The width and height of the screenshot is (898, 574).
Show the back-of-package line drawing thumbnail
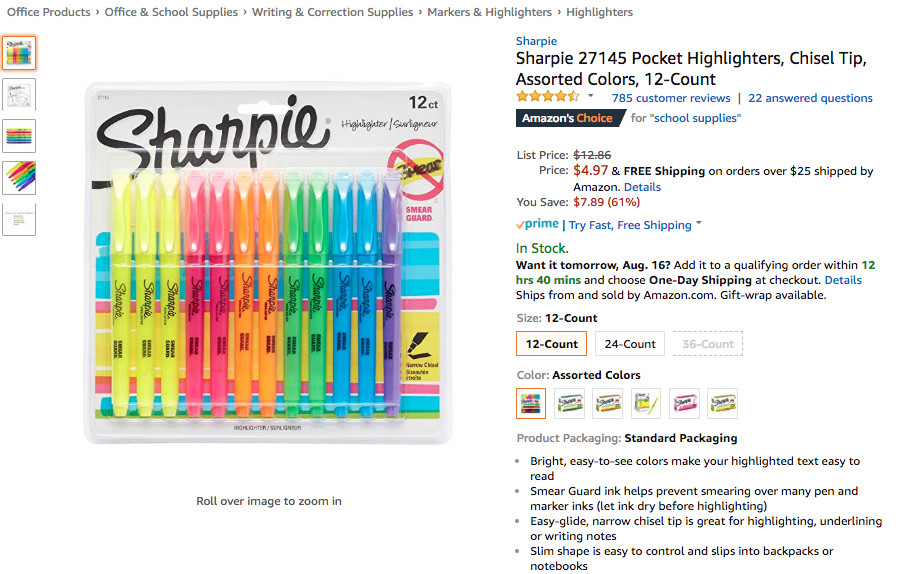click(x=19, y=94)
